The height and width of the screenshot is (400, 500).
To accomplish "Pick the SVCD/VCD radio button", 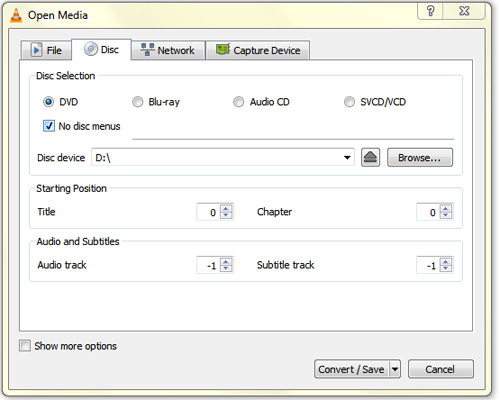I will (349, 102).
